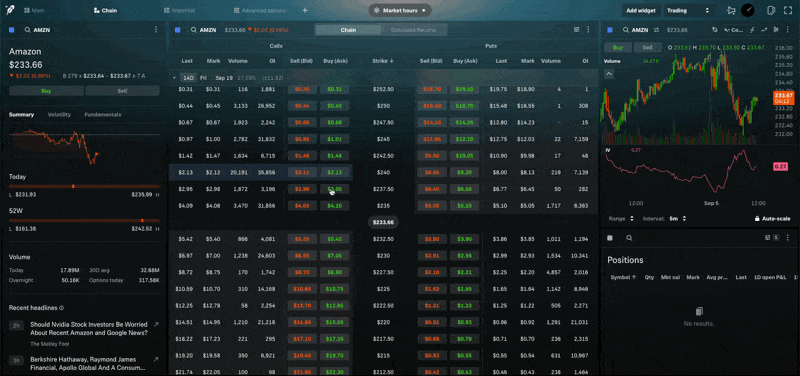The height and width of the screenshot is (376, 800).
Task: Open the Market hours selector
Action: [399, 10]
